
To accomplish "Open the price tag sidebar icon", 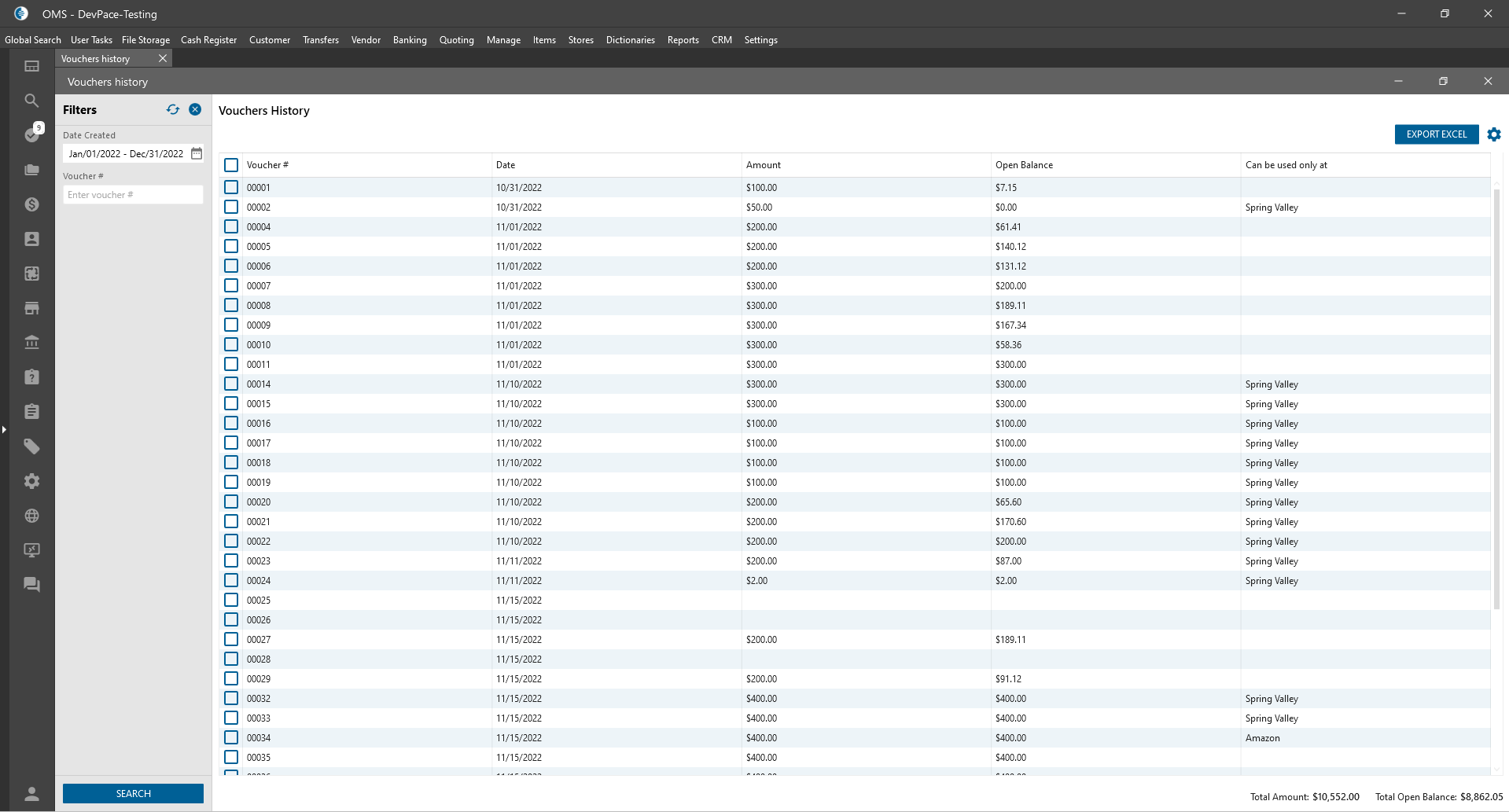I will point(31,446).
